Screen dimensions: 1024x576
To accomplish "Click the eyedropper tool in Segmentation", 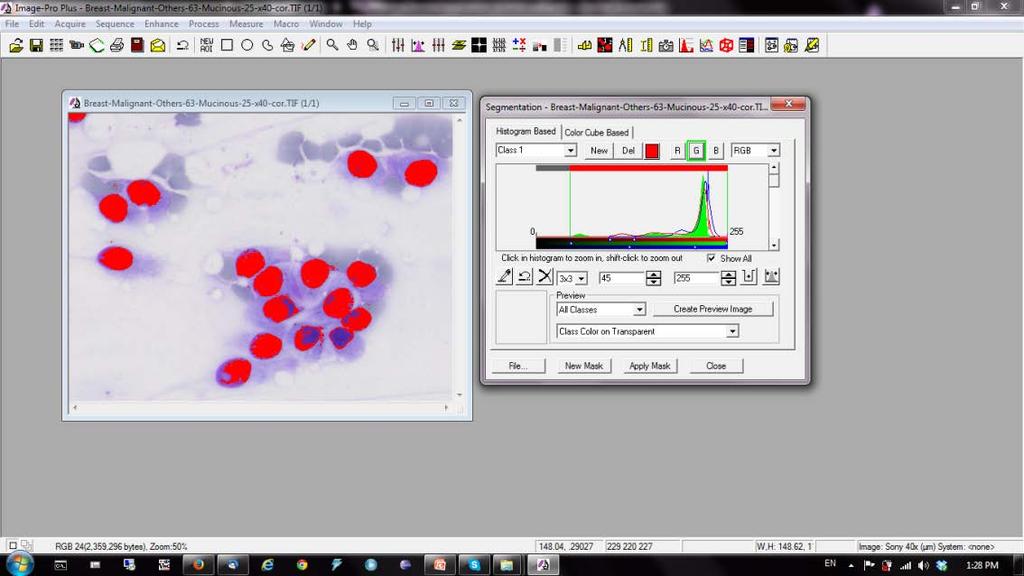I will click(504, 277).
